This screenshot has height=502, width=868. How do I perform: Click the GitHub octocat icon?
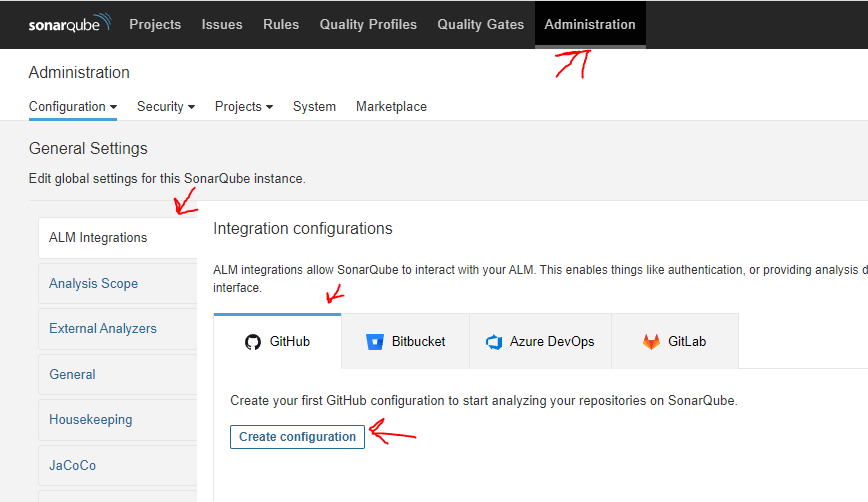(253, 342)
